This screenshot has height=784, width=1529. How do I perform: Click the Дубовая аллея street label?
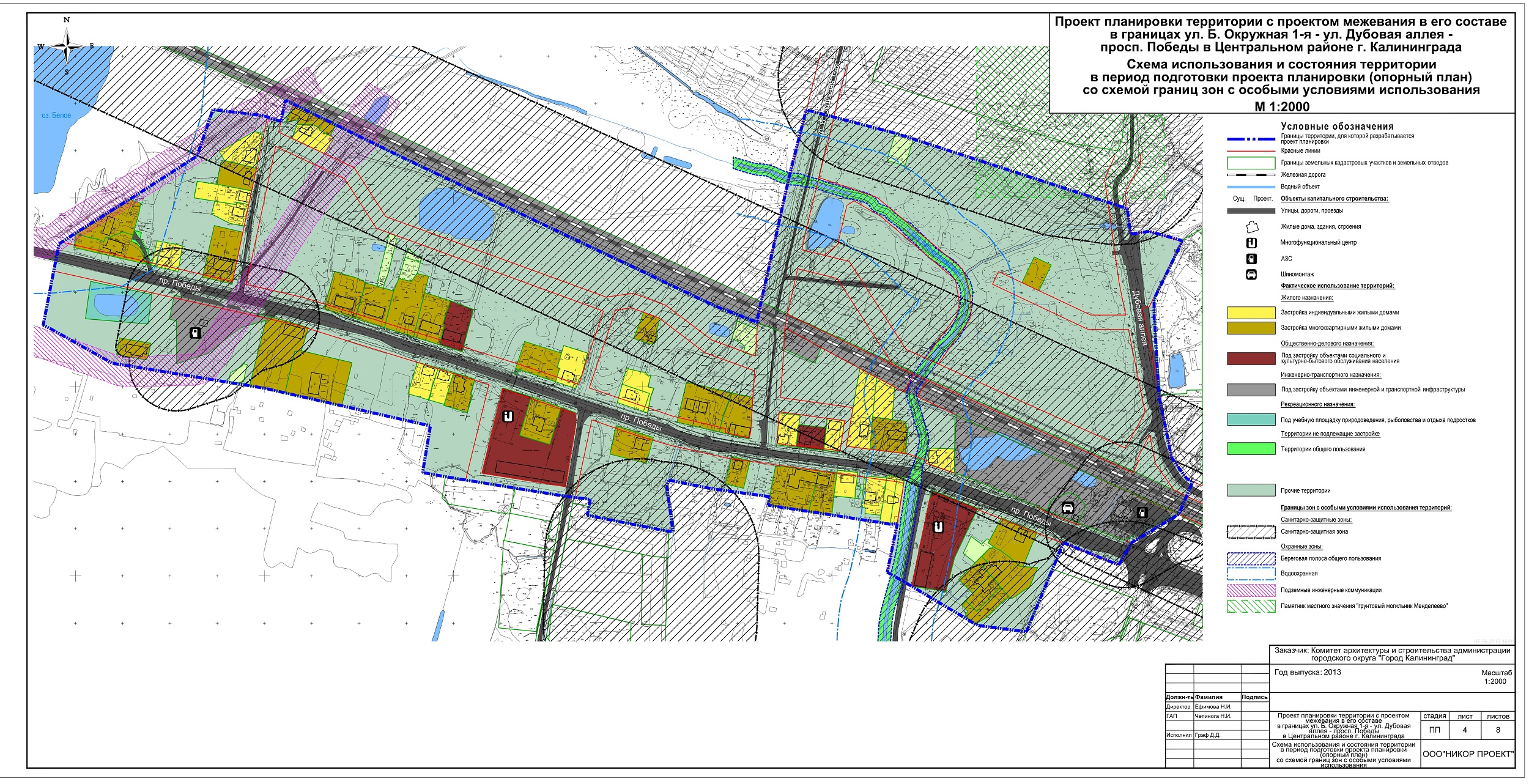(1138, 317)
